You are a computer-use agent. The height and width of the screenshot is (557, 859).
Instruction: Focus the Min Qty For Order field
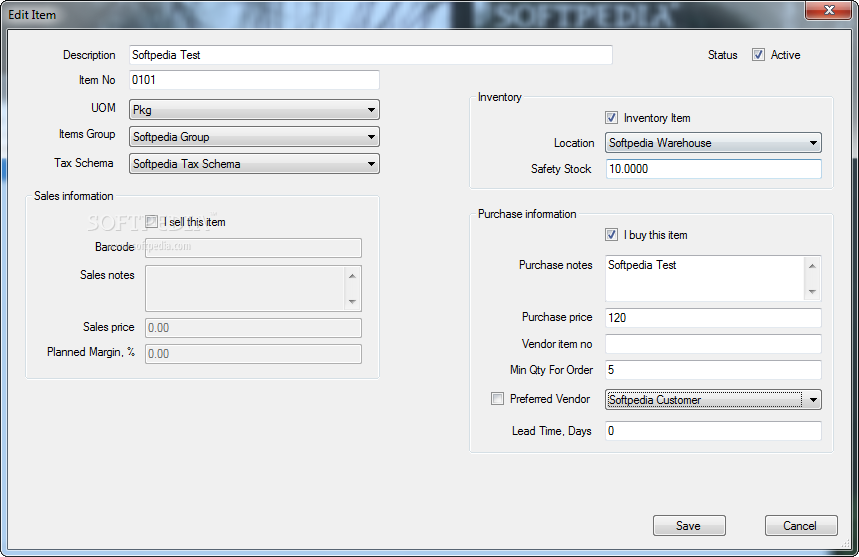pyautogui.click(x=713, y=370)
